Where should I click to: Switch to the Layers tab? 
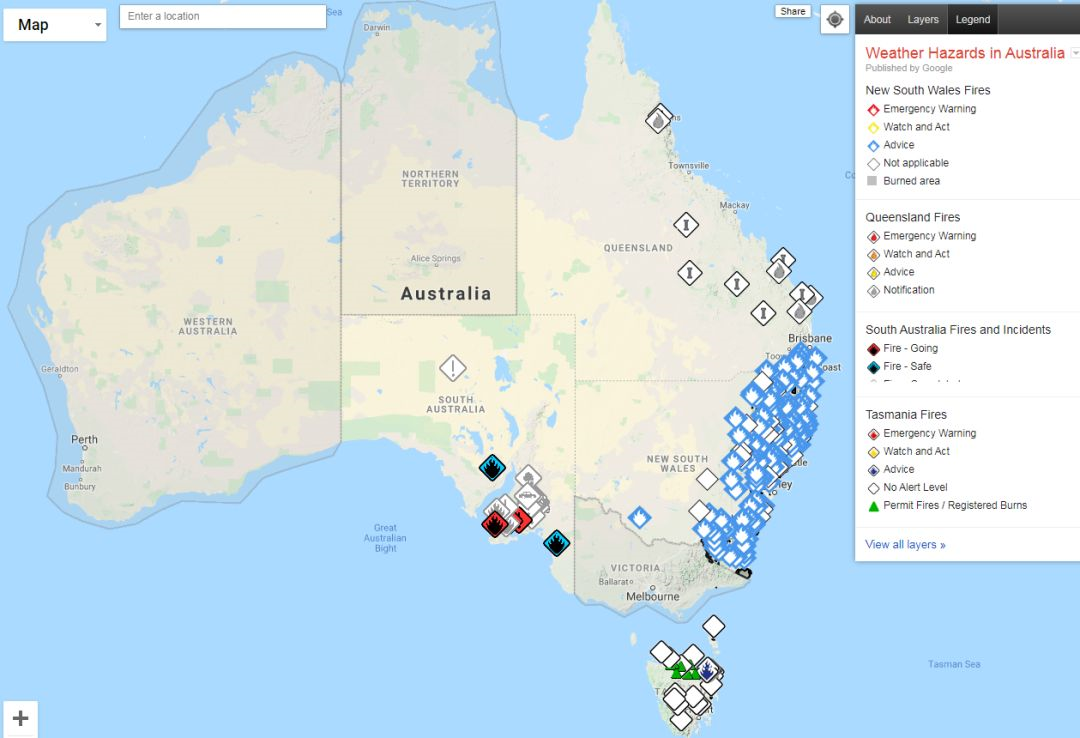pyautogui.click(x=923, y=19)
